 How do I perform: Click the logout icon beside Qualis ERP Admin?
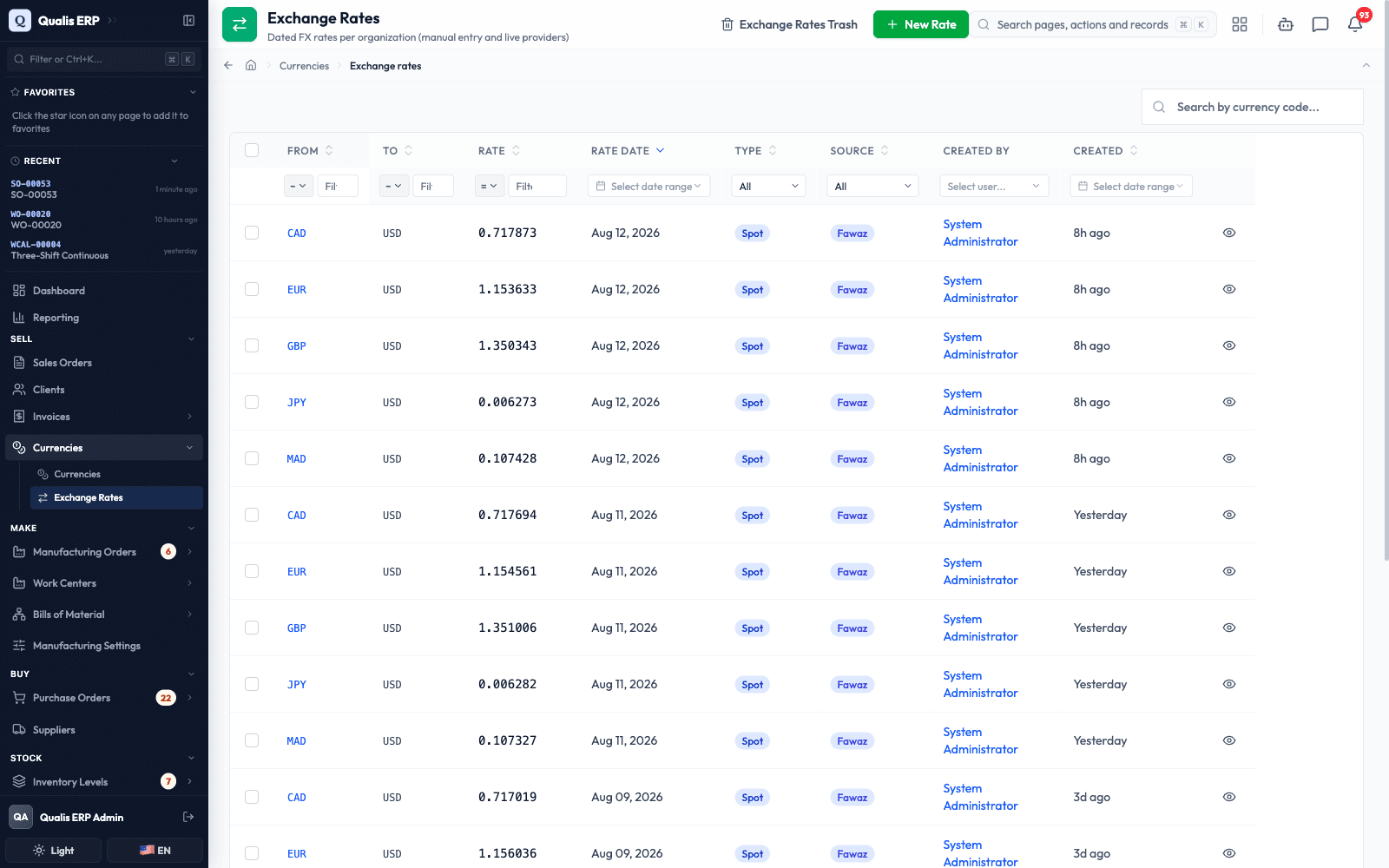[188, 817]
